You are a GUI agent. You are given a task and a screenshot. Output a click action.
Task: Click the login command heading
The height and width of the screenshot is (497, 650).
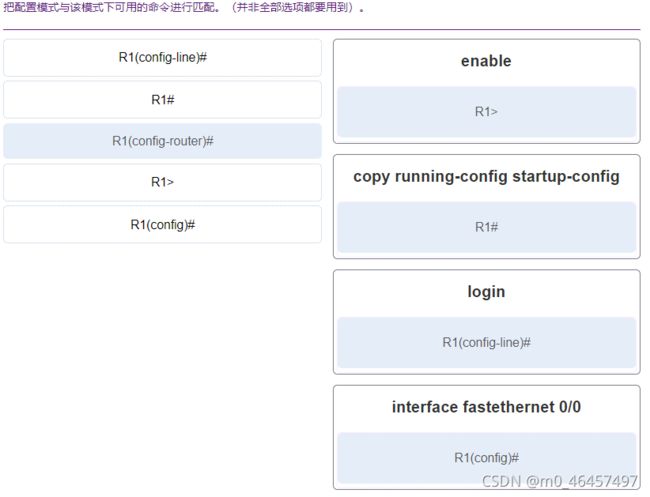(486, 292)
